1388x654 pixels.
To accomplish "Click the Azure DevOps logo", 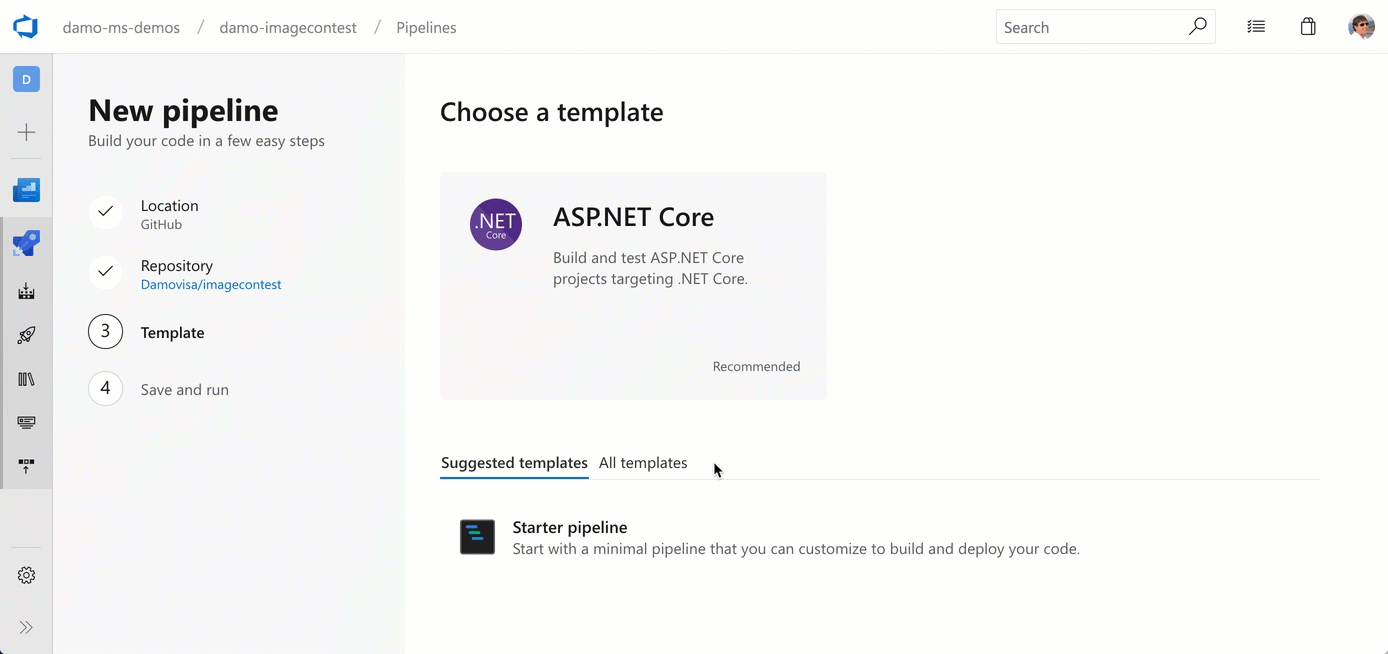I will tap(26, 27).
